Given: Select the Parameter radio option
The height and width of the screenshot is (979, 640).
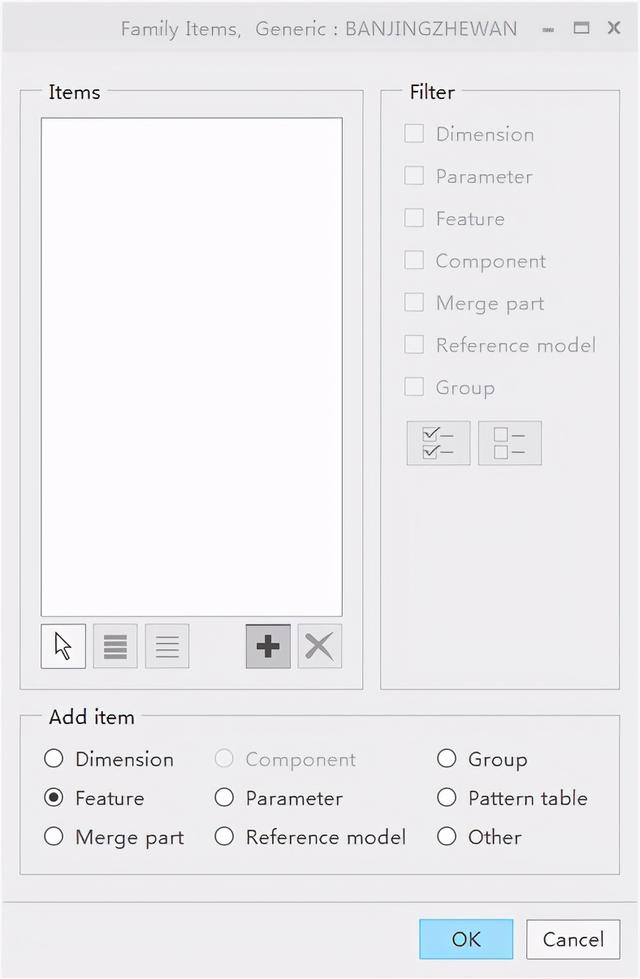Looking at the screenshot, I should tap(225, 798).
